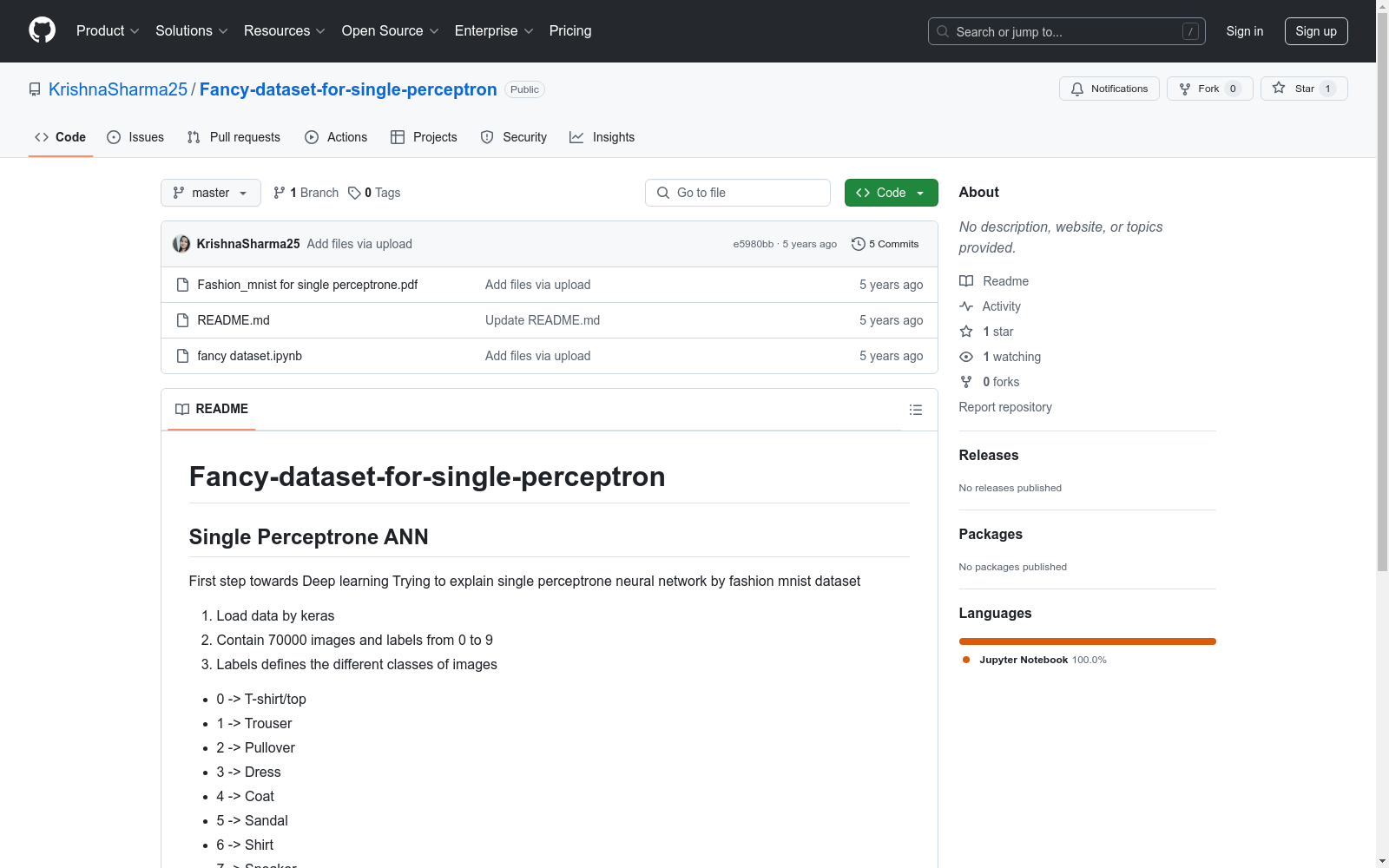Open fancy dataset.ipynb file
Viewport: 1389px width, 868px height.
pyautogui.click(x=250, y=356)
